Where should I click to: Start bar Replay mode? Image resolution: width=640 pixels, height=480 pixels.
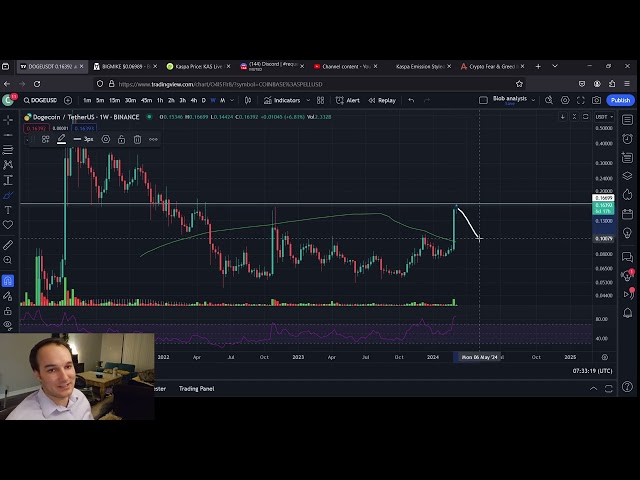click(x=382, y=100)
